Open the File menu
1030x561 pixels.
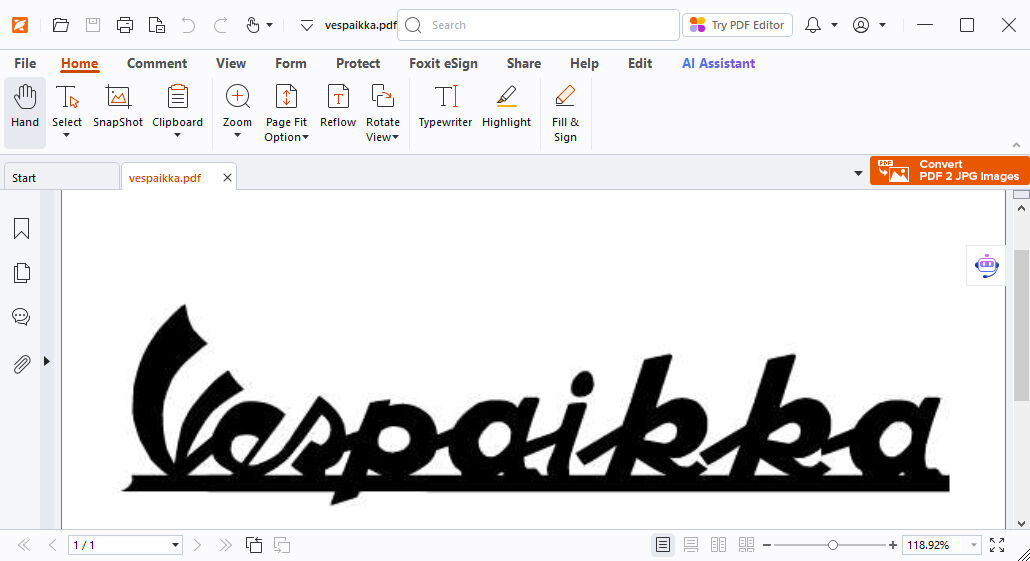point(25,63)
